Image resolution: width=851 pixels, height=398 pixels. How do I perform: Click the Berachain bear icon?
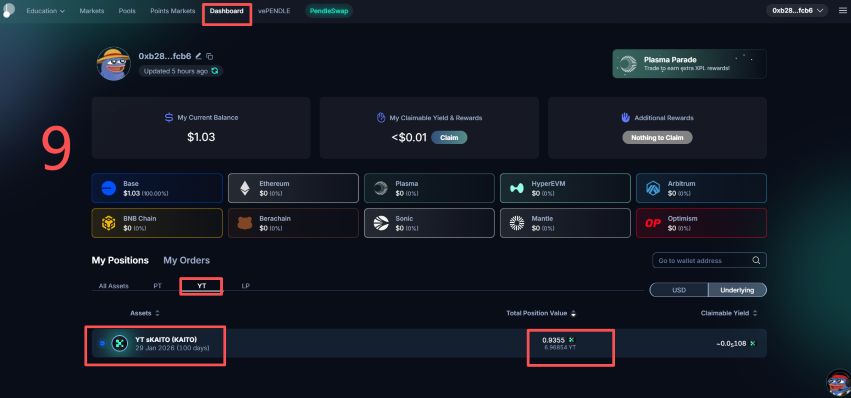[245, 223]
